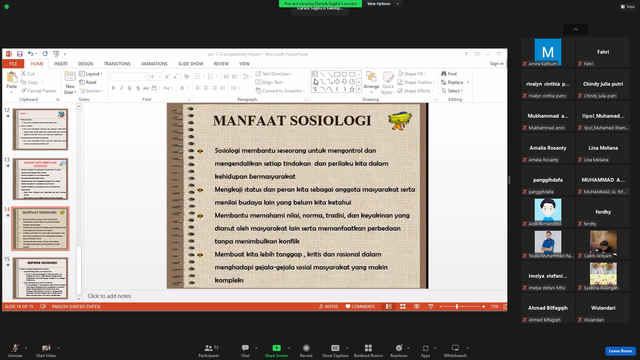This screenshot has height=360, width=640.
Task: Switch to the ANIMATIONS ribbon tab
Action: click(154, 64)
